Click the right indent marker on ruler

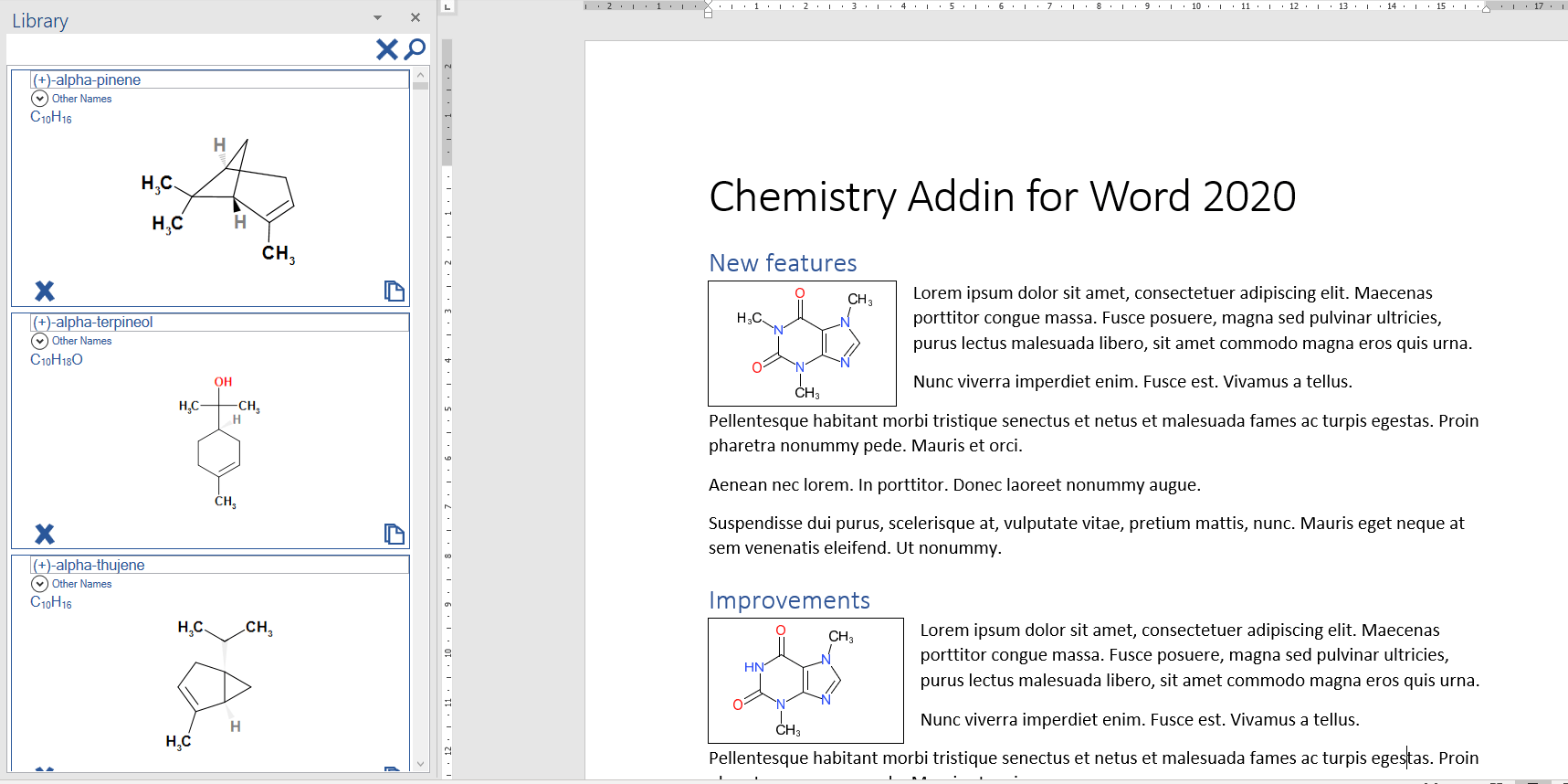(1486, 8)
